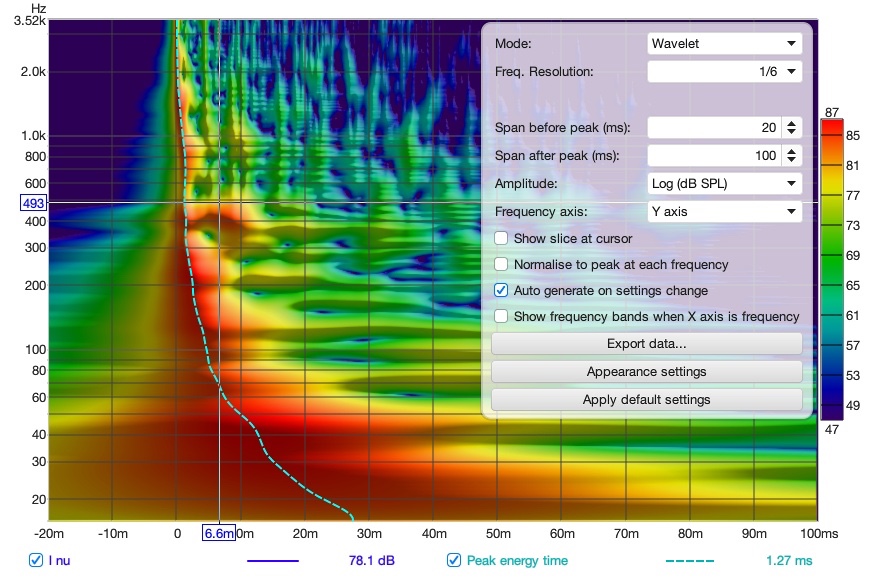Click the Peak energy time legend label
The width and height of the screenshot is (884, 579).
tap(517, 561)
